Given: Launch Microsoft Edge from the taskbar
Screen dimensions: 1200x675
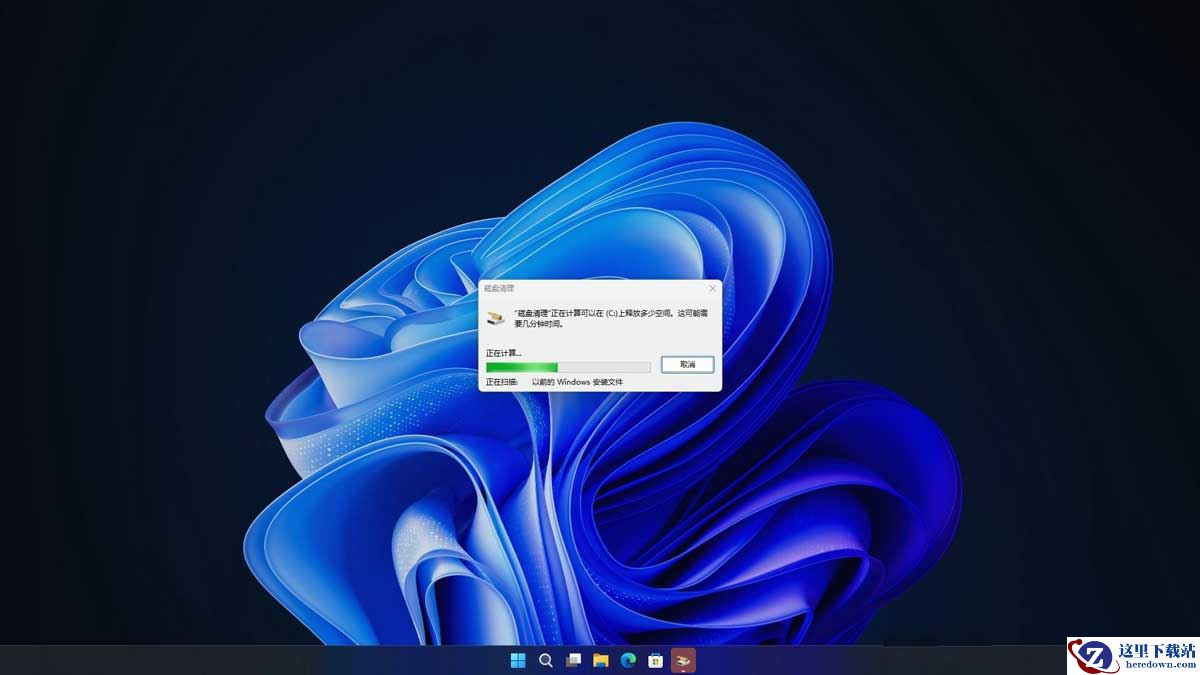Looking at the screenshot, I should pyautogui.click(x=628, y=660).
